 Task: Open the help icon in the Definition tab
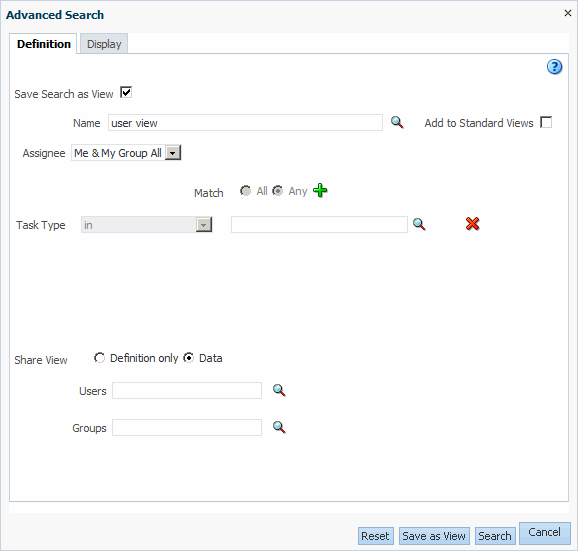(554, 67)
